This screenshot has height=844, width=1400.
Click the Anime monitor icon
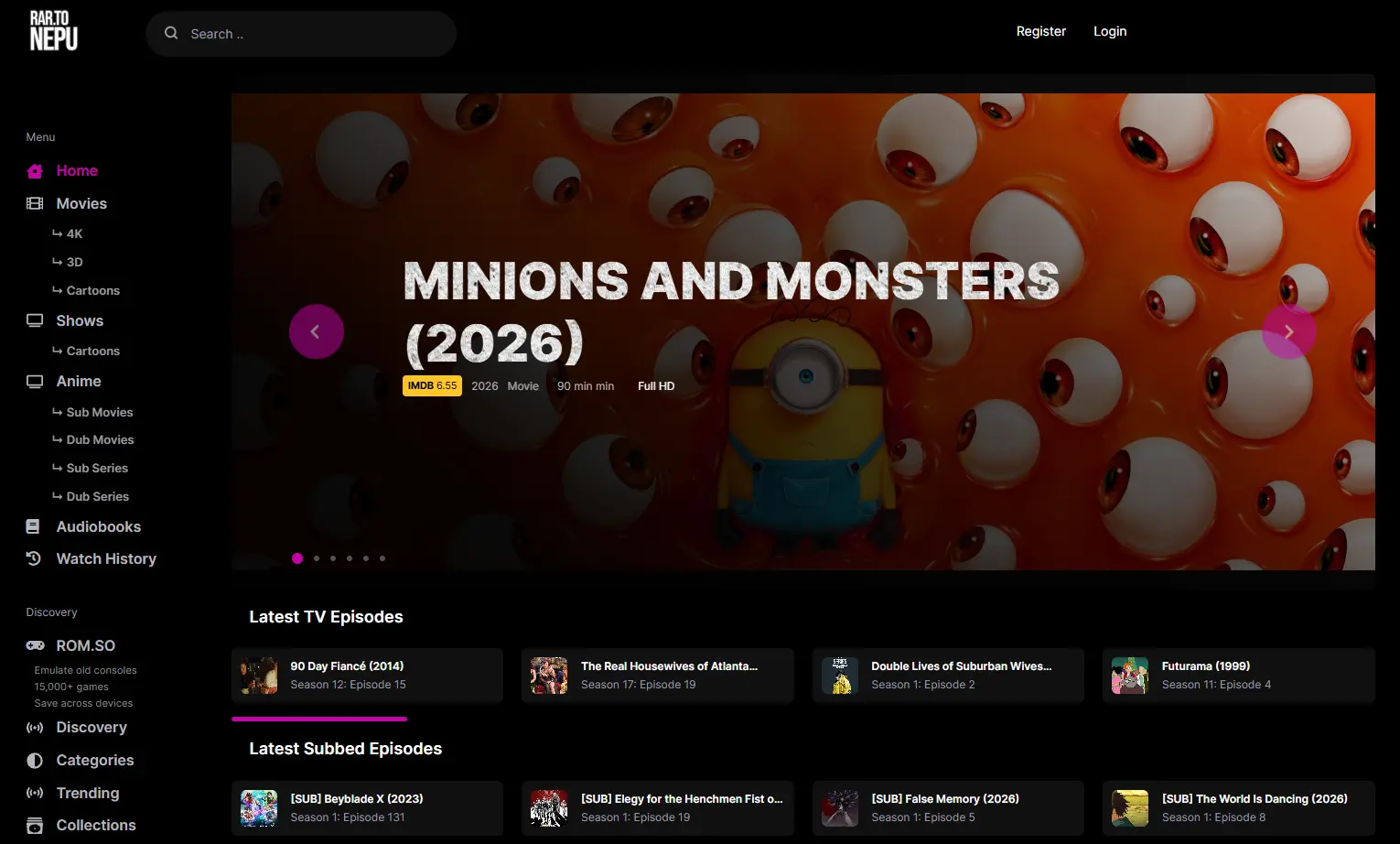[35, 382]
